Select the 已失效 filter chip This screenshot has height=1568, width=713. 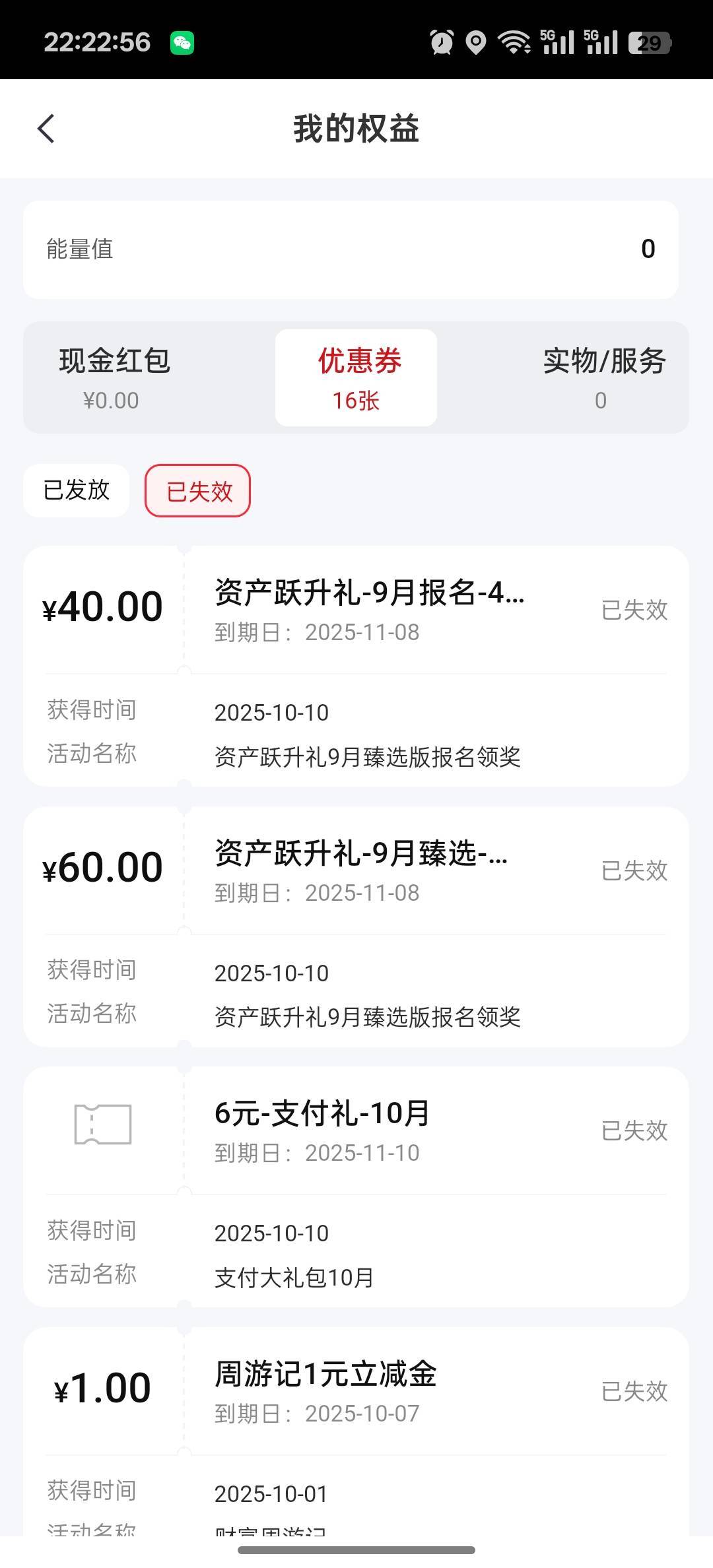click(198, 491)
